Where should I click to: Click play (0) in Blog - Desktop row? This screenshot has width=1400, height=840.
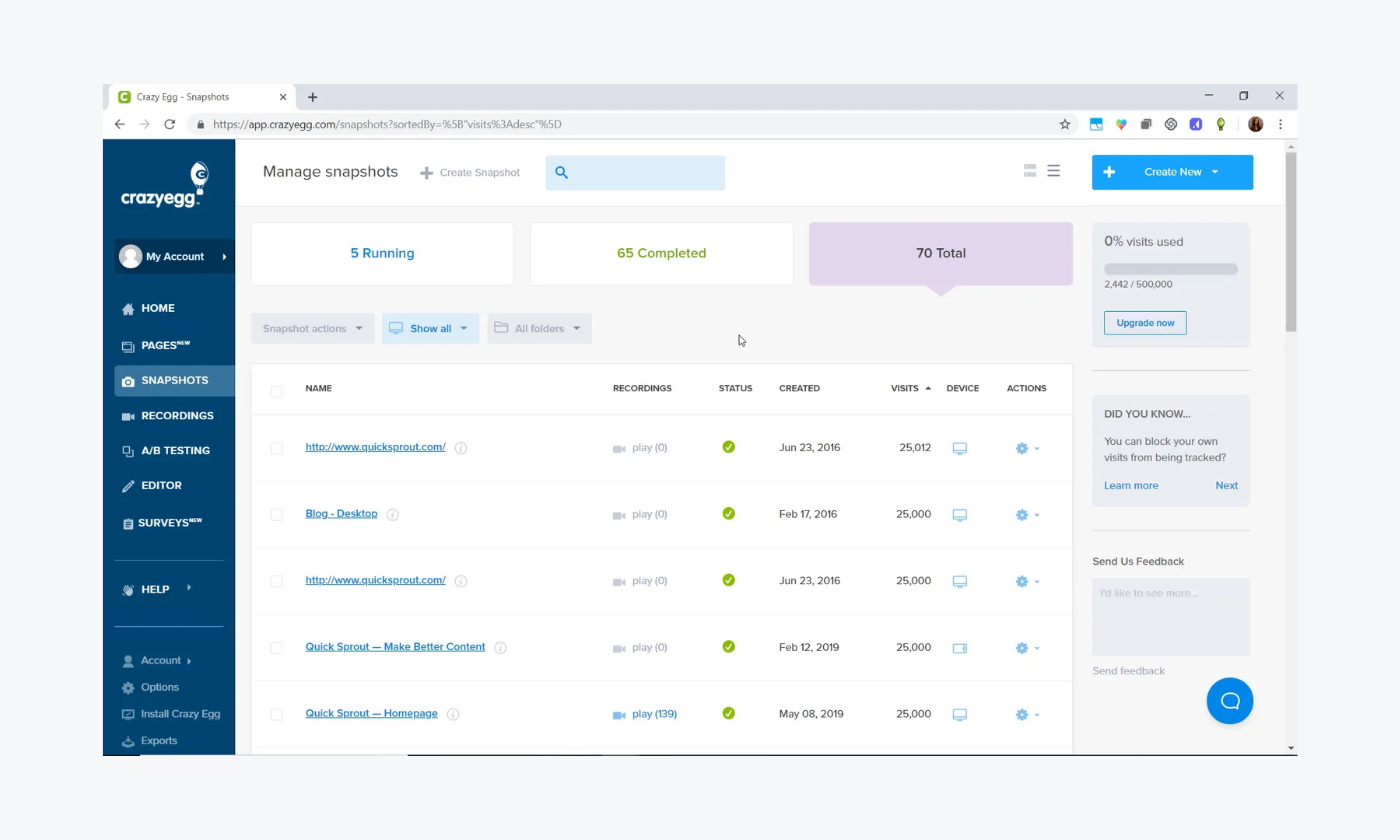click(x=640, y=515)
